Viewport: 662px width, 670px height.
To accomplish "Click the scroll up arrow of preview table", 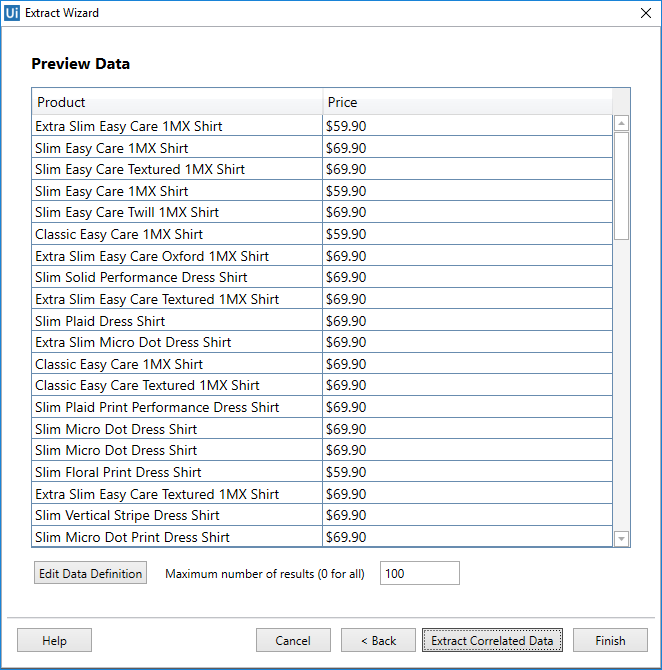I will [x=621, y=124].
